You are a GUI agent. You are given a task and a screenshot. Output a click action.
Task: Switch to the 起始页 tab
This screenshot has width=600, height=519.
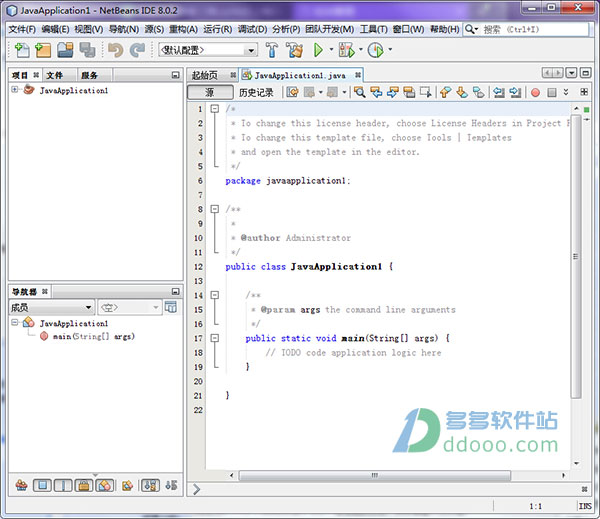pyautogui.click(x=205, y=75)
